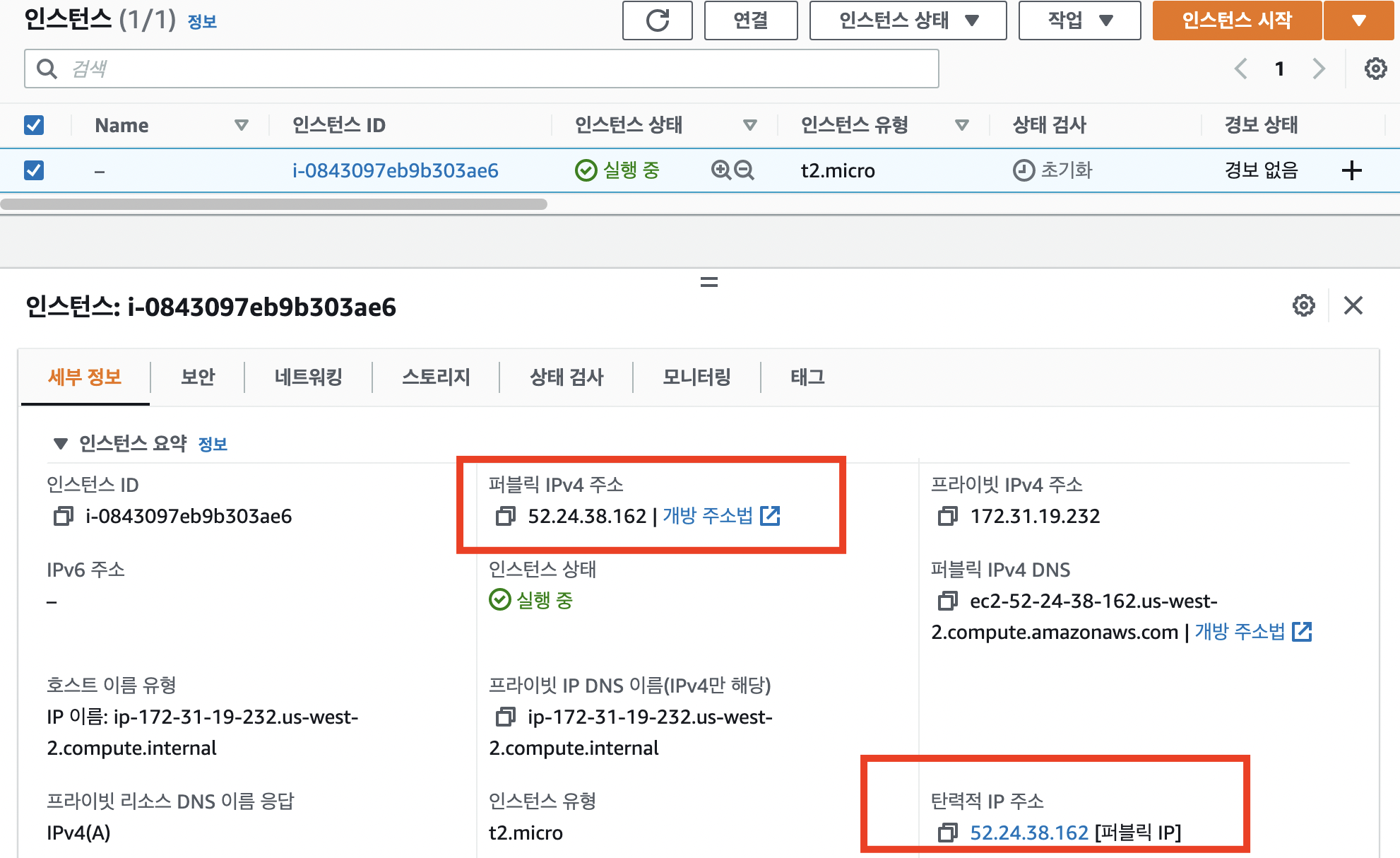Open detail panel settings gear
Viewport: 1400px width, 858px height.
pos(1303,306)
